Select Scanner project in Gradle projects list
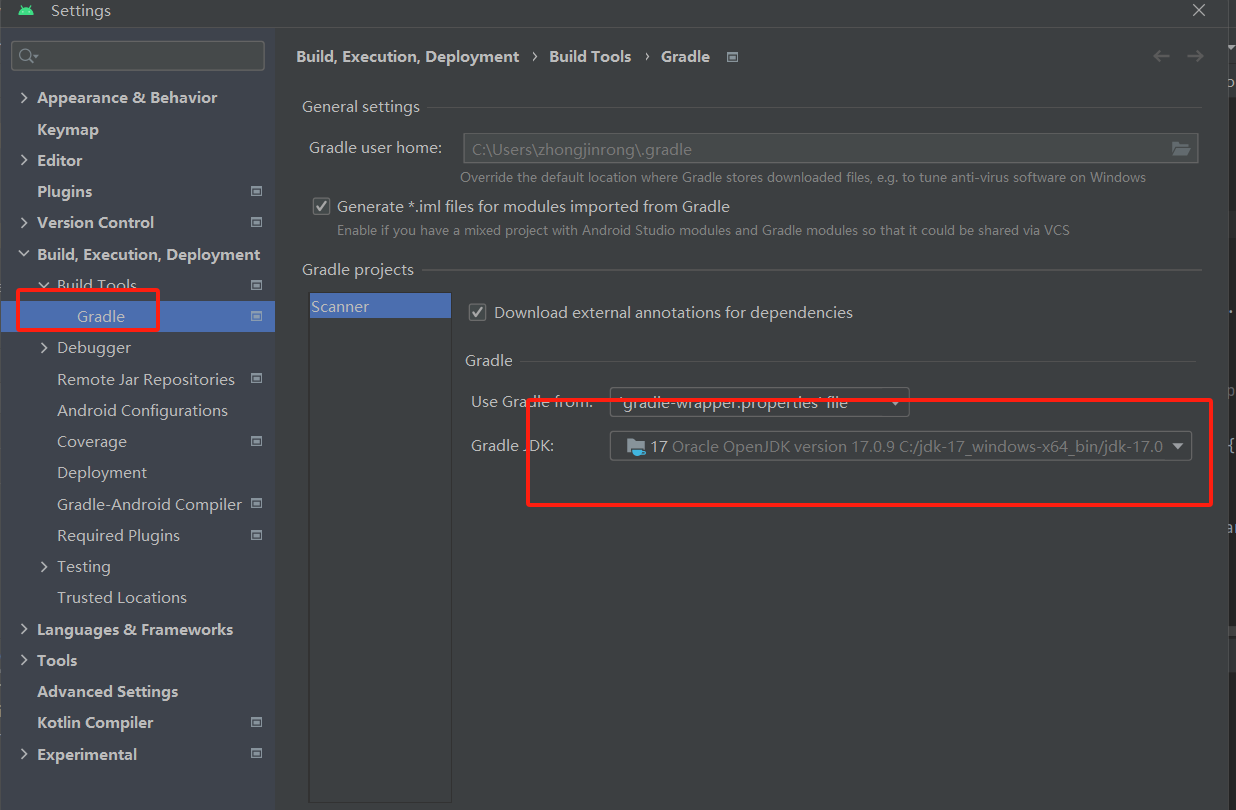The width and height of the screenshot is (1236, 810). (x=380, y=306)
